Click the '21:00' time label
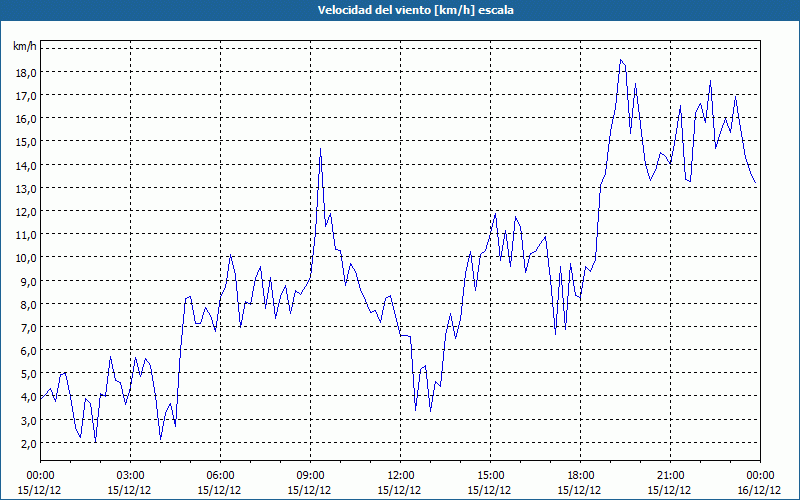This screenshot has height=500, width=800. 670,476
